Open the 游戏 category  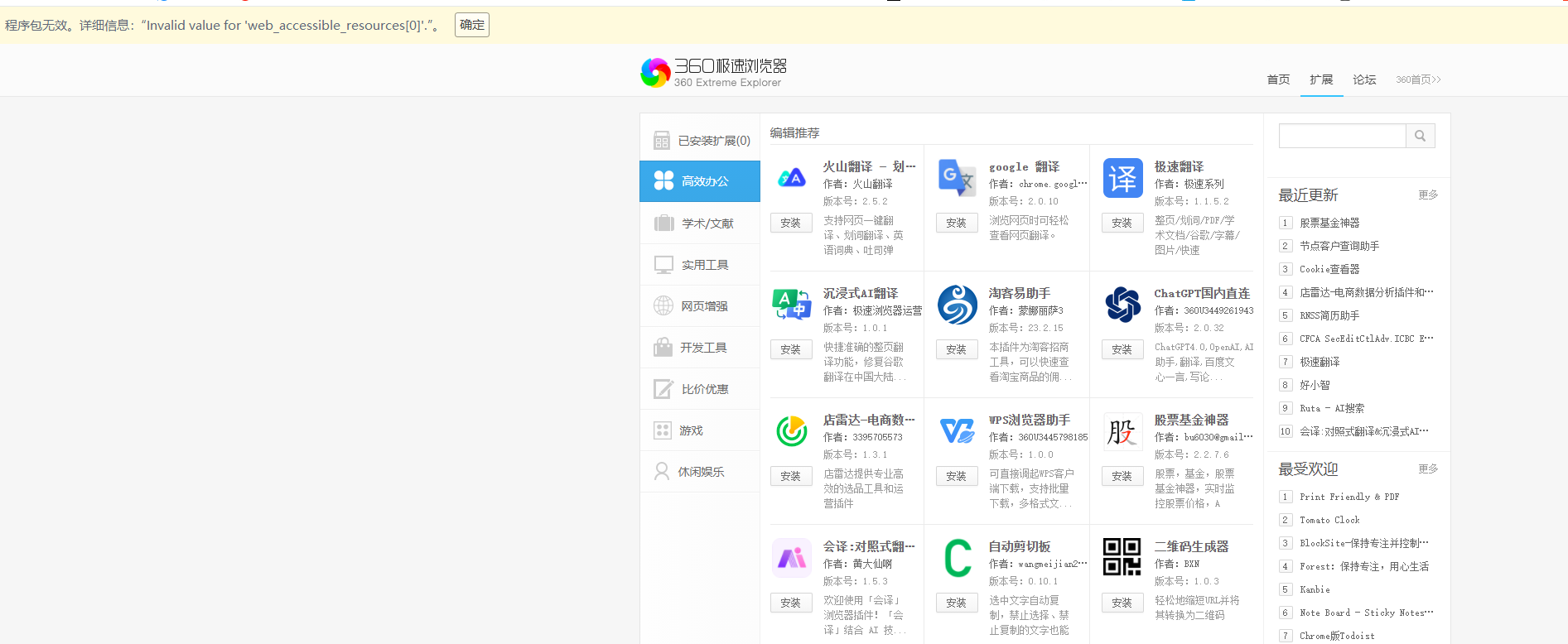pyautogui.click(x=700, y=430)
